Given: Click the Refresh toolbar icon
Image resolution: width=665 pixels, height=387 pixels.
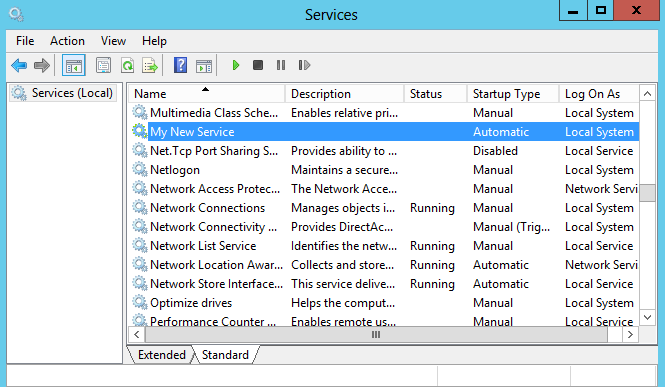Looking at the screenshot, I should tap(127, 65).
